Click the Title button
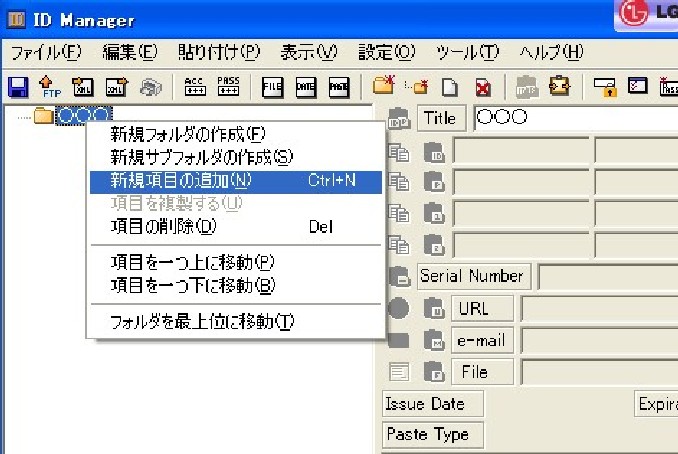 [441, 118]
